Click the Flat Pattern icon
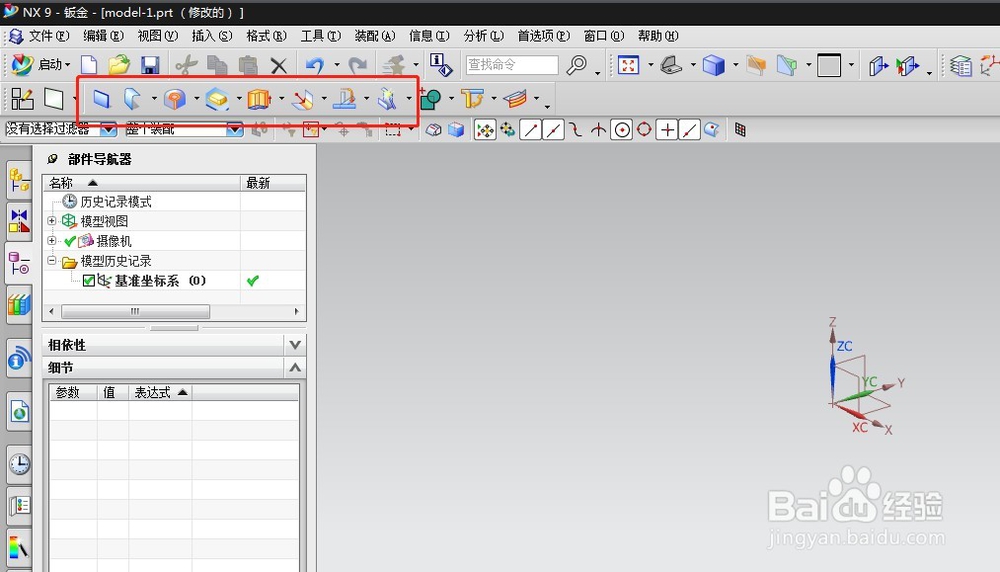Screen dimensions: 1000x572 click(x=515, y=99)
